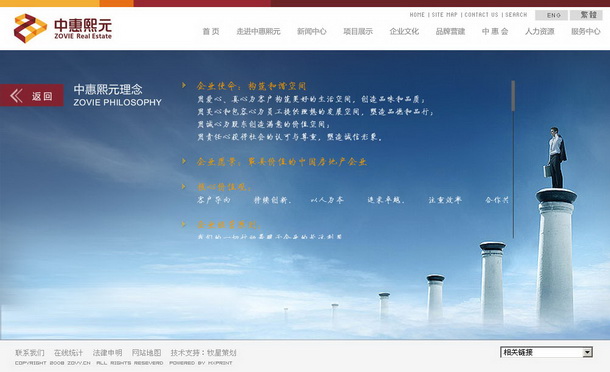Click the 技术支持 footer link
The width and height of the screenshot is (610, 372).
[203, 353]
